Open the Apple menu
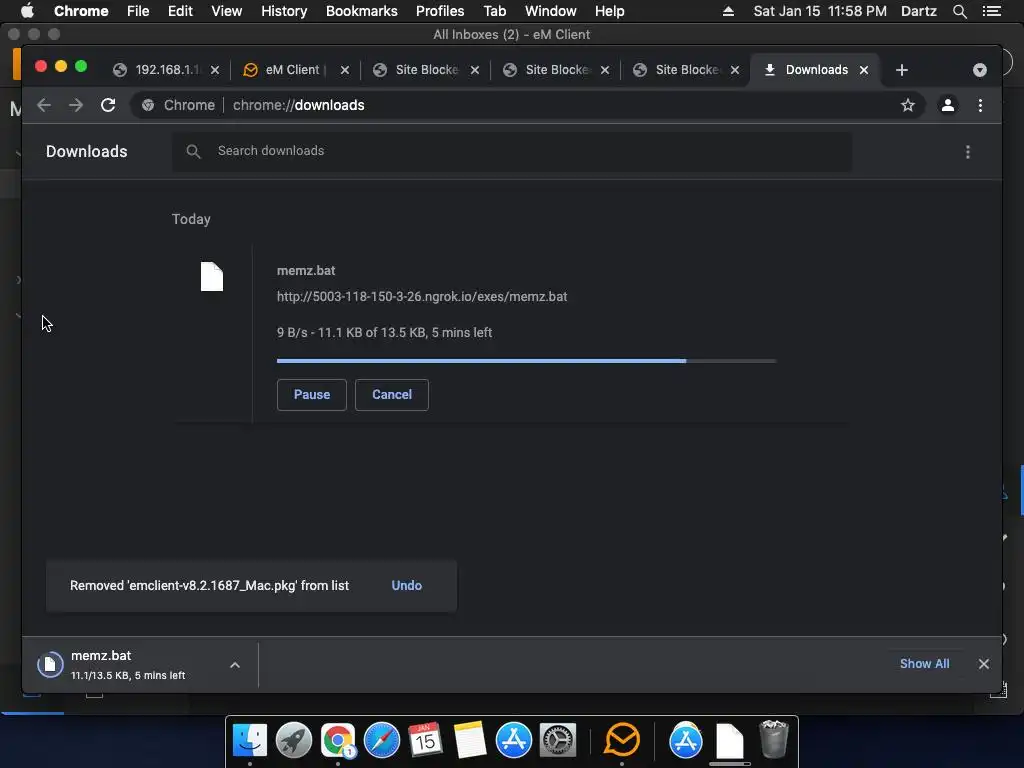Screen dimensions: 1024x768 27,11
